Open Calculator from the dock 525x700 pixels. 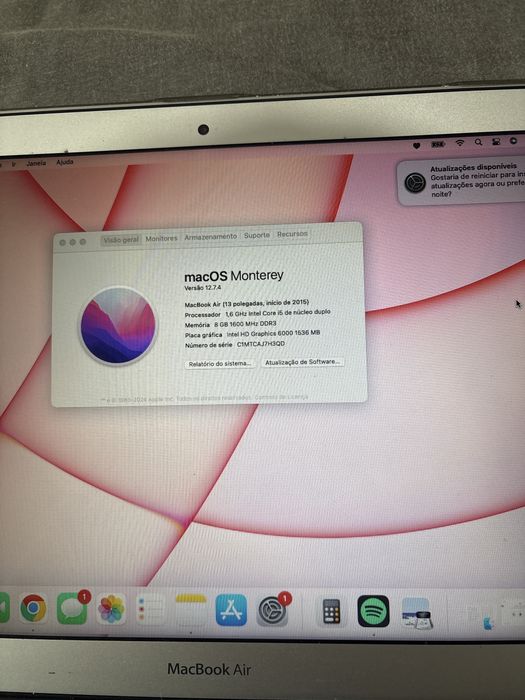[331, 611]
